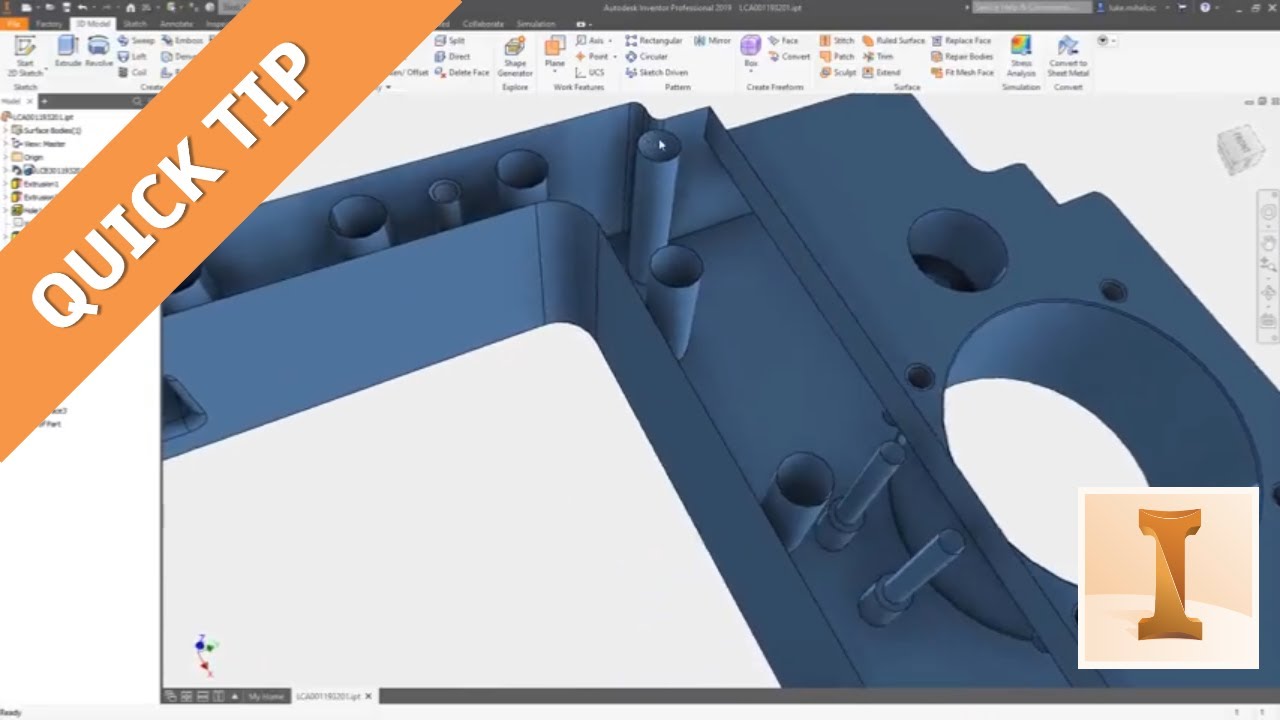Launch Stress Analysis
The width and height of the screenshot is (1280, 720).
pos(1021,56)
